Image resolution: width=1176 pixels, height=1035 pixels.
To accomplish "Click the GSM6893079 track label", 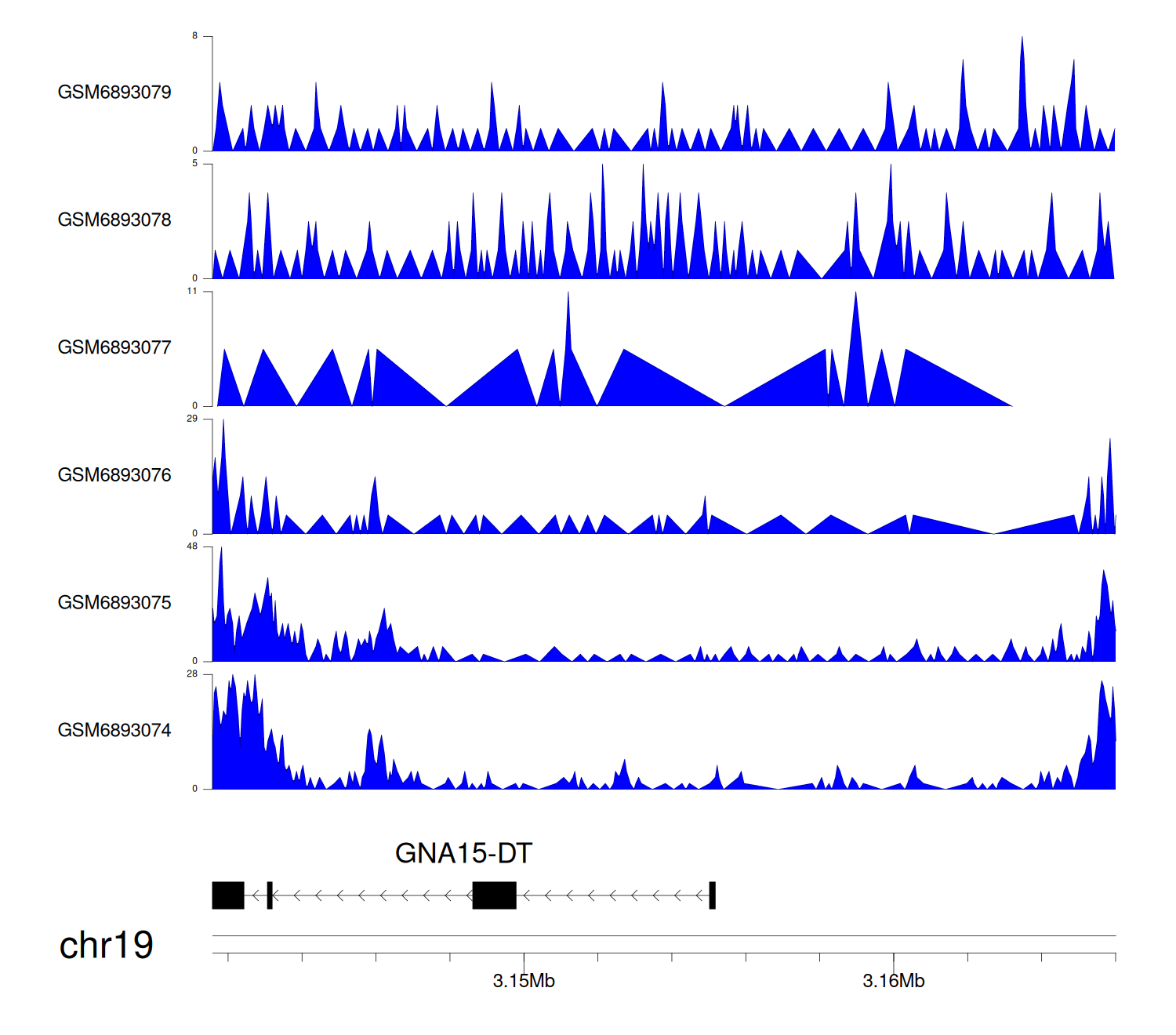I will coord(114,93).
